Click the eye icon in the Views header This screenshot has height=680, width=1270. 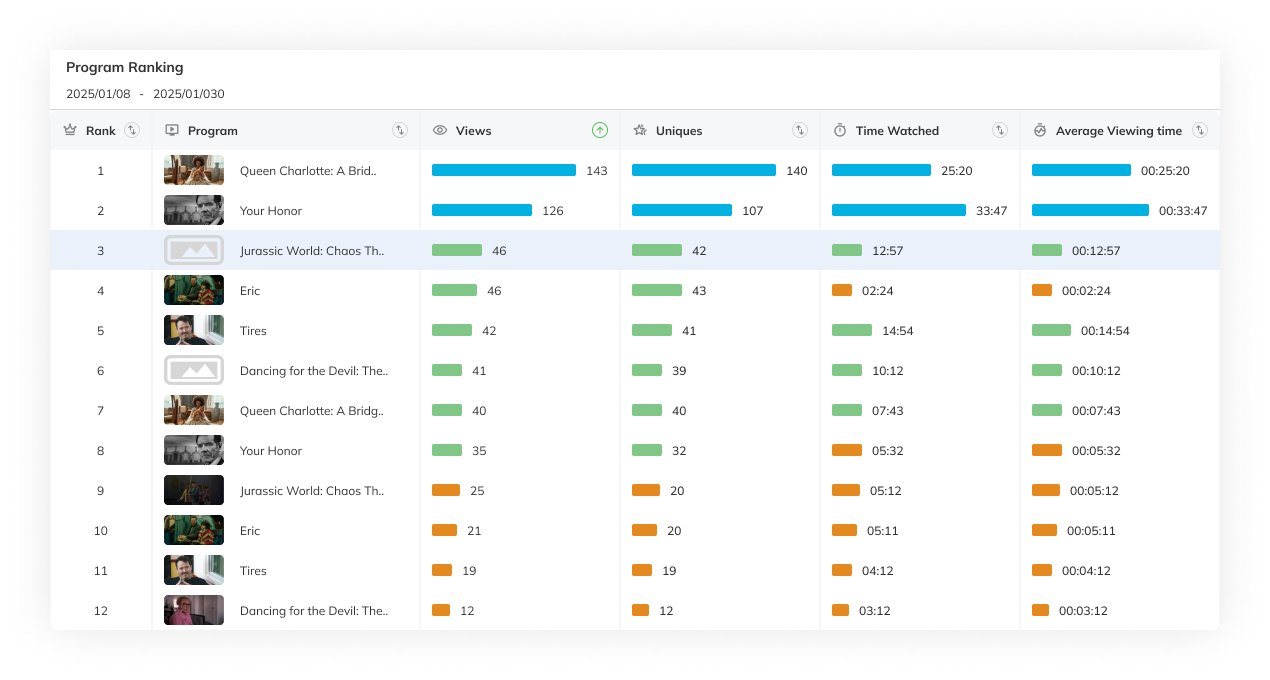click(x=439, y=130)
